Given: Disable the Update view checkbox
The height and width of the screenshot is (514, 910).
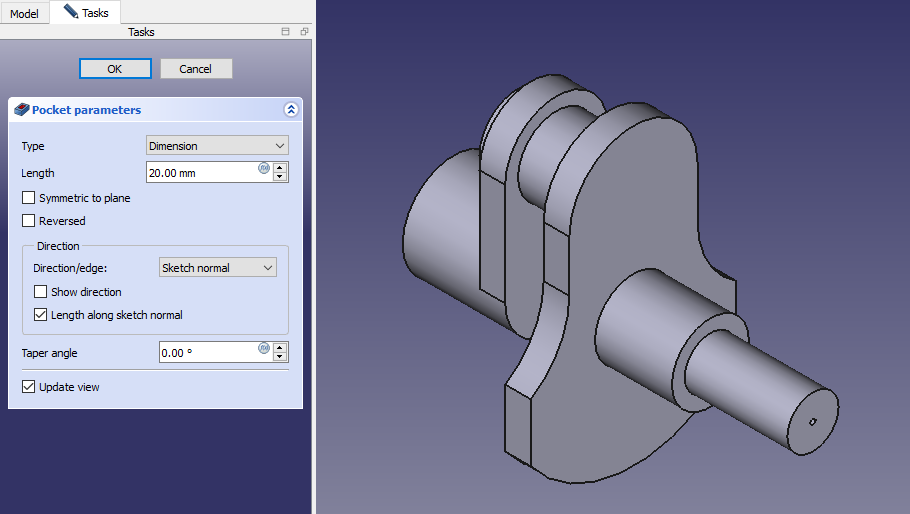Looking at the screenshot, I should coord(29,387).
